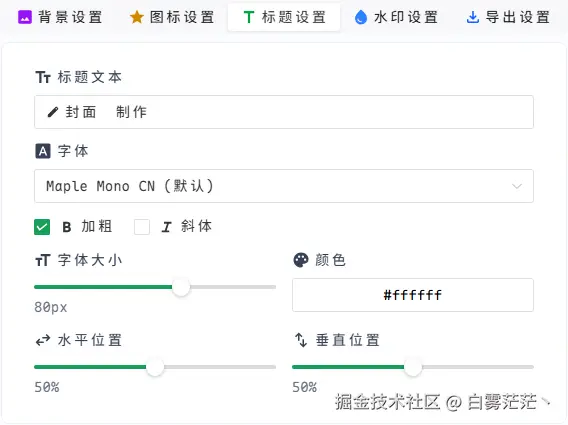Click the vertical arrows icon by 垂直位置

tap(301, 340)
